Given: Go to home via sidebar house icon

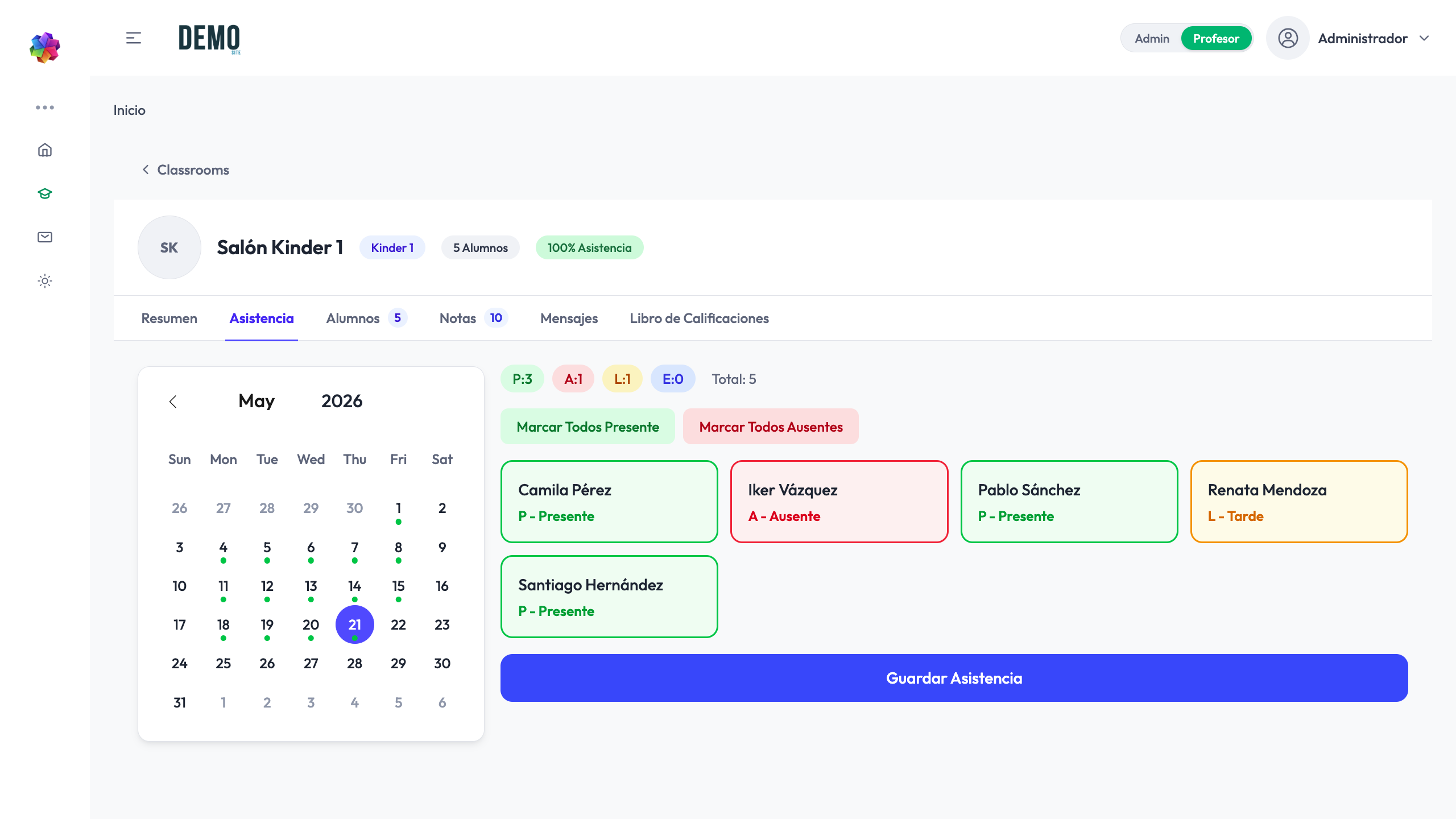Looking at the screenshot, I should tap(45, 150).
